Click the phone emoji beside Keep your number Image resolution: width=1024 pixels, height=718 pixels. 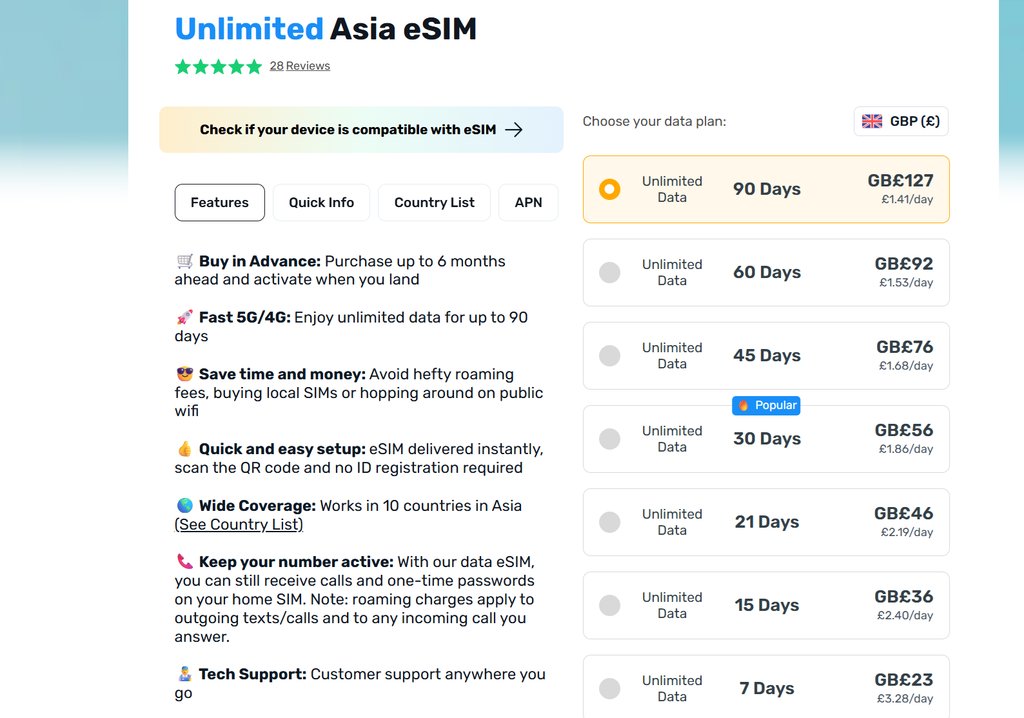(x=185, y=562)
